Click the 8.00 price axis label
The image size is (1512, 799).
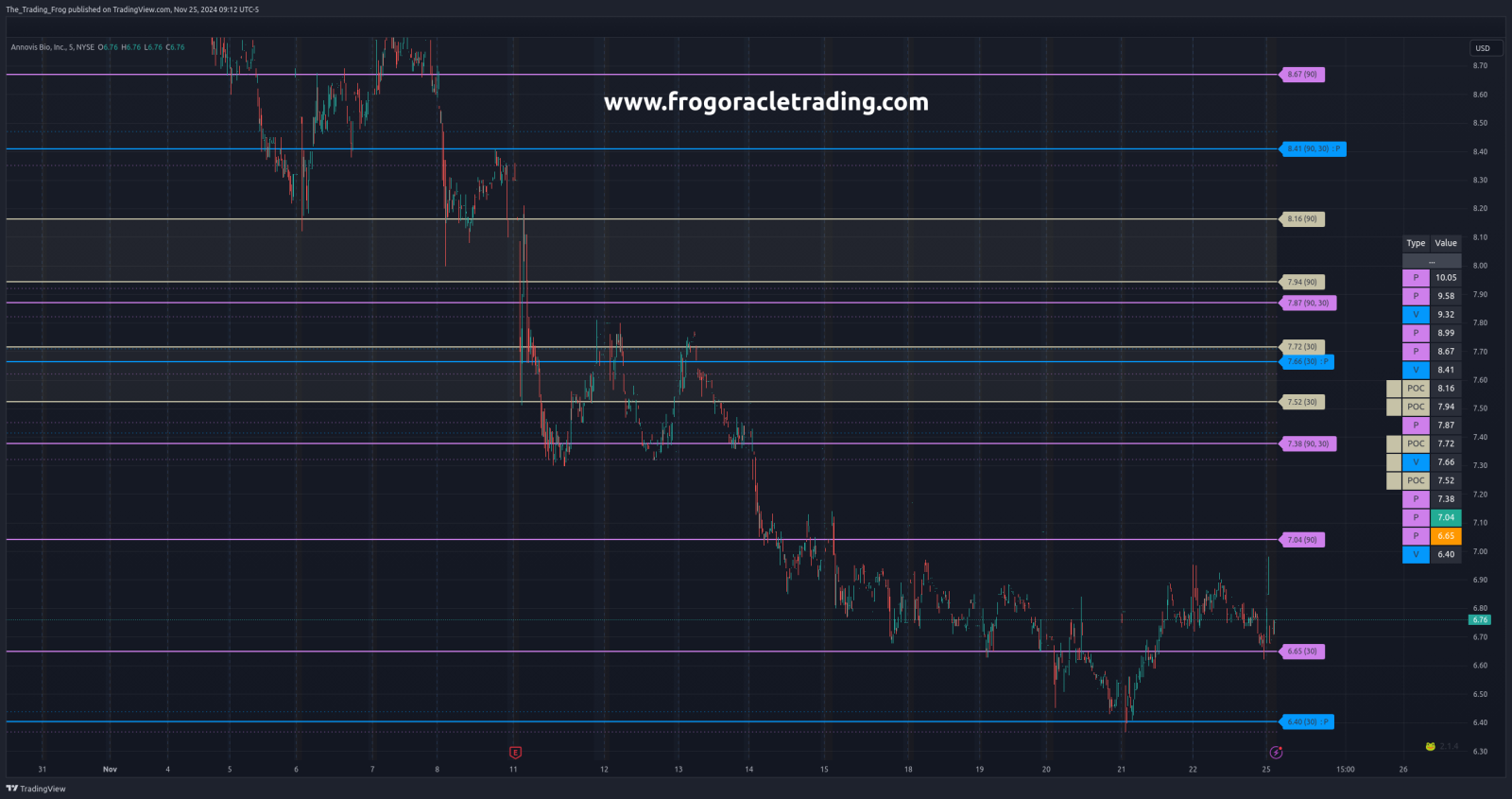pos(1480,266)
